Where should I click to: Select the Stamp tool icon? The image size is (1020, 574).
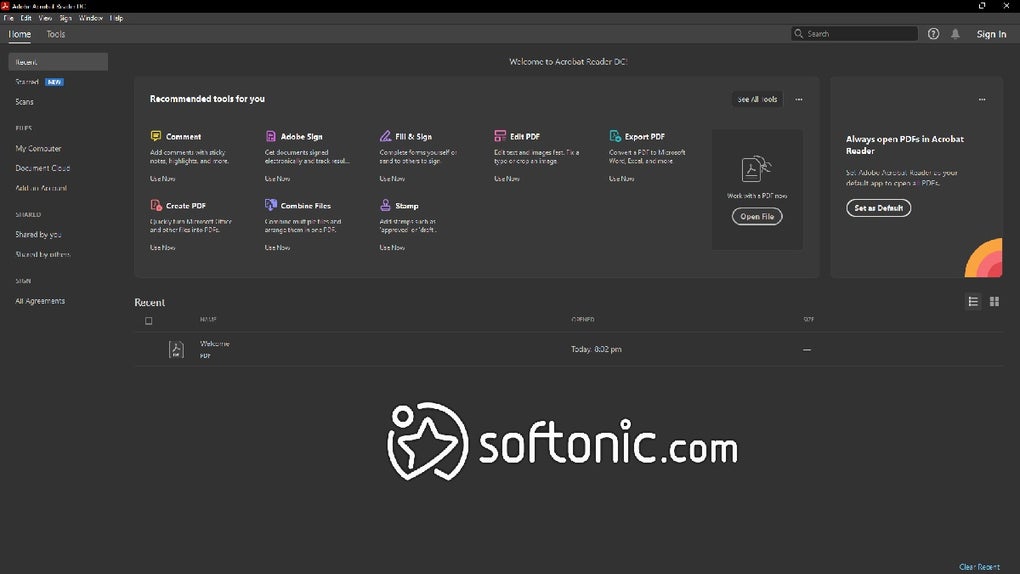pos(385,205)
